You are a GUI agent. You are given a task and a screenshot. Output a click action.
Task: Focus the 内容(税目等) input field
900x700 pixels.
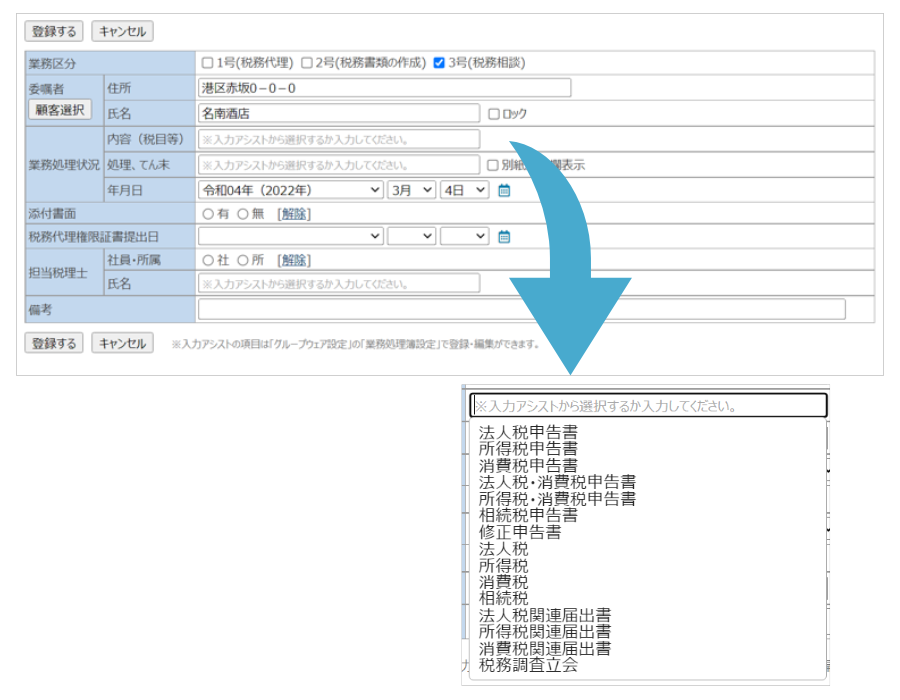coord(339,139)
